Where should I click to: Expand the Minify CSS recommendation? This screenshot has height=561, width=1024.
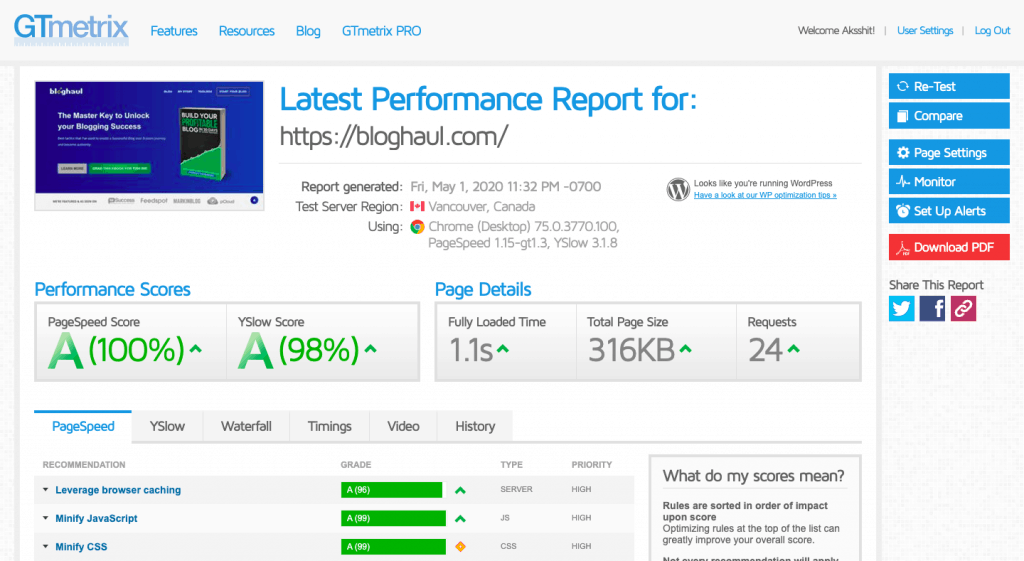coord(81,547)
